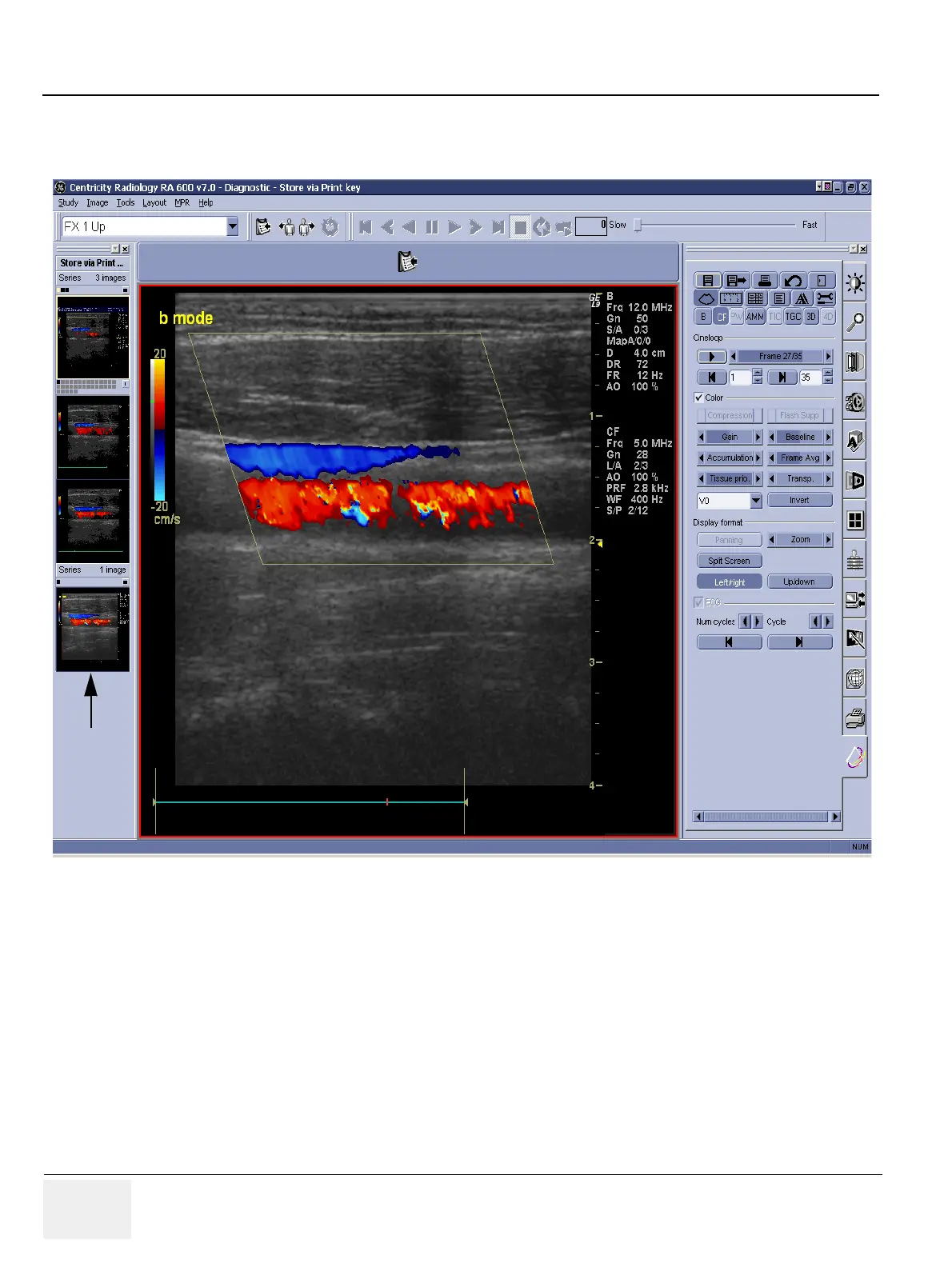Image resolution: width=952 pixels, height=1267 pixels.
Task: Click the wrench settings icon in control panel
Action: [x=826, y=298]
